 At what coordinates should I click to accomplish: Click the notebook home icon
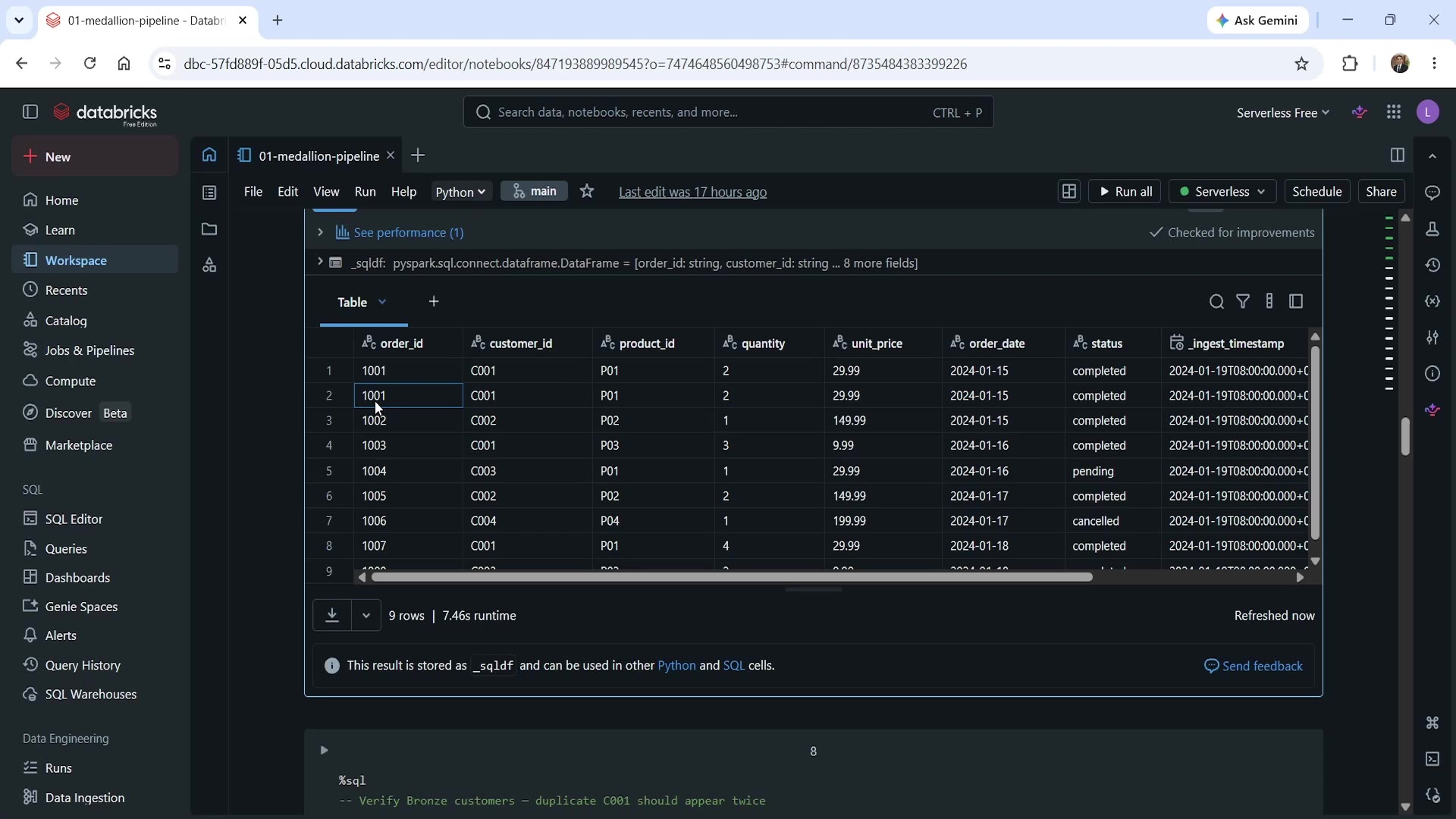(209, 155)
